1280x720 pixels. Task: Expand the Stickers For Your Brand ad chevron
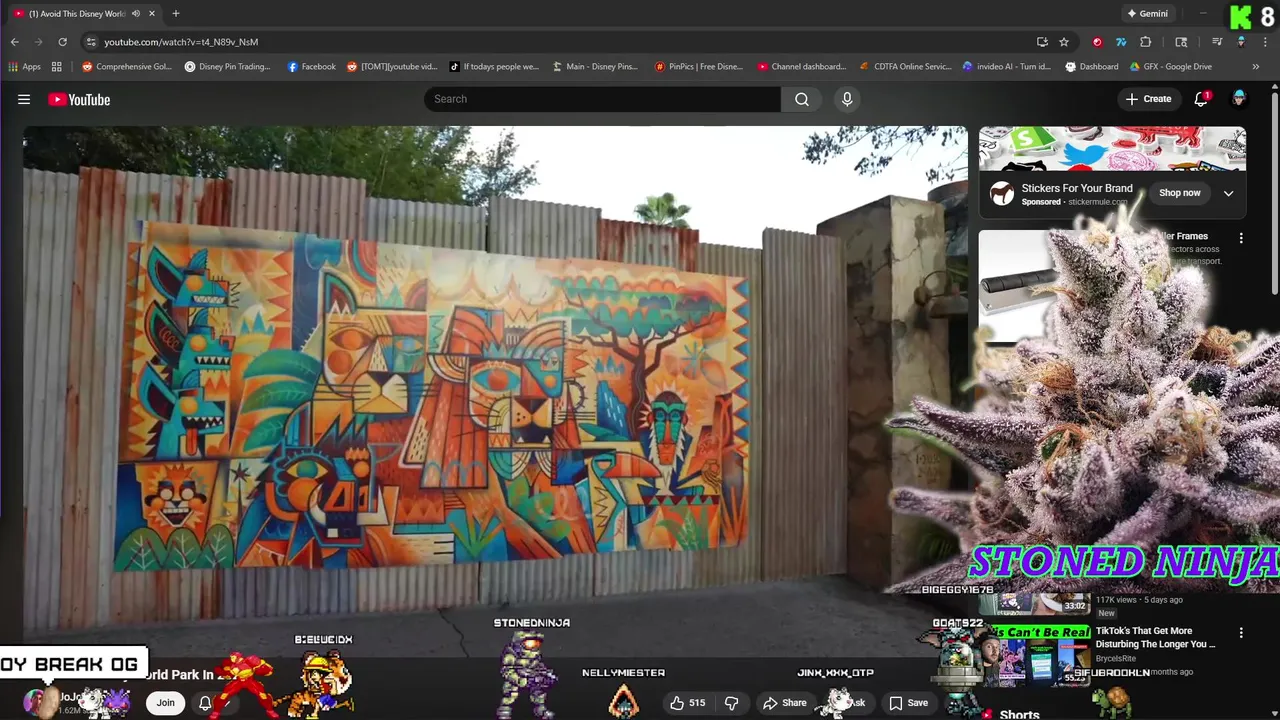[x=1228, y=193]
